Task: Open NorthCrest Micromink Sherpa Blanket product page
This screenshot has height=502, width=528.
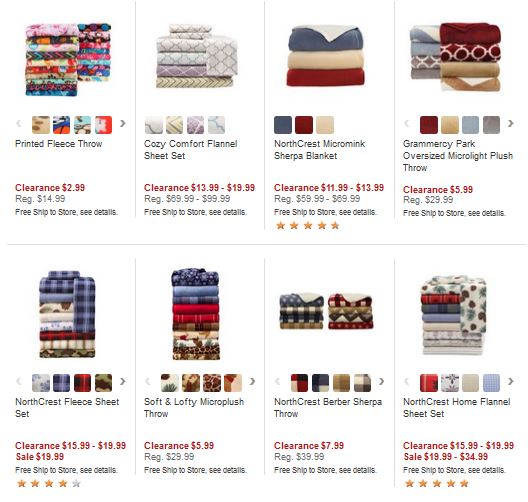Action: 319,150
